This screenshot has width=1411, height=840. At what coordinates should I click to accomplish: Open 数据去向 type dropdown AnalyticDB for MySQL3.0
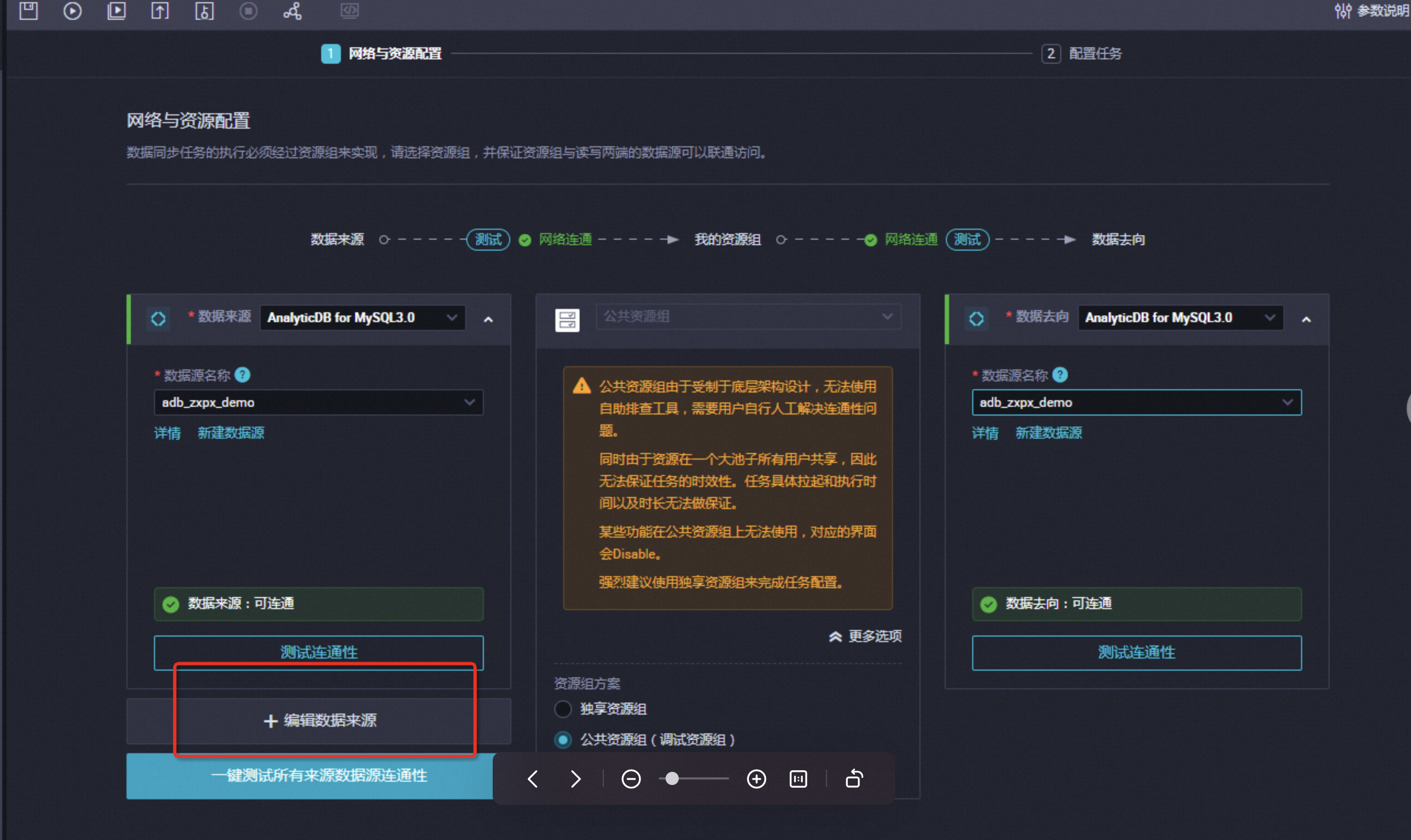(x=1181, y=318)
